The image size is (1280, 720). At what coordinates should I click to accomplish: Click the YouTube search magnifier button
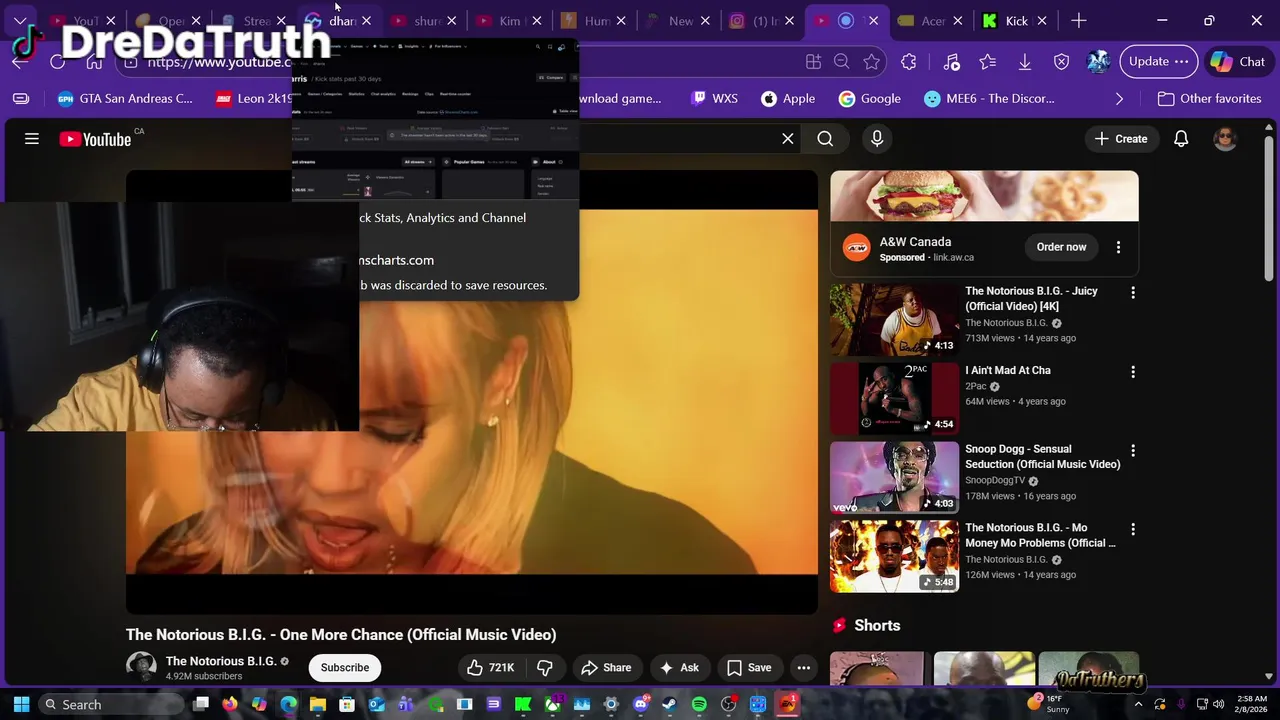coord(825,139)
